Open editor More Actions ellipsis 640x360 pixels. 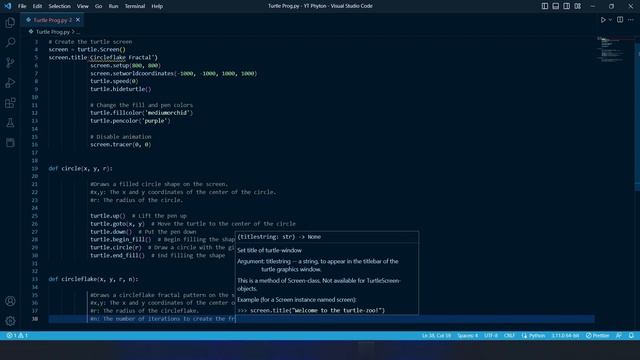[x=631, y=20]
